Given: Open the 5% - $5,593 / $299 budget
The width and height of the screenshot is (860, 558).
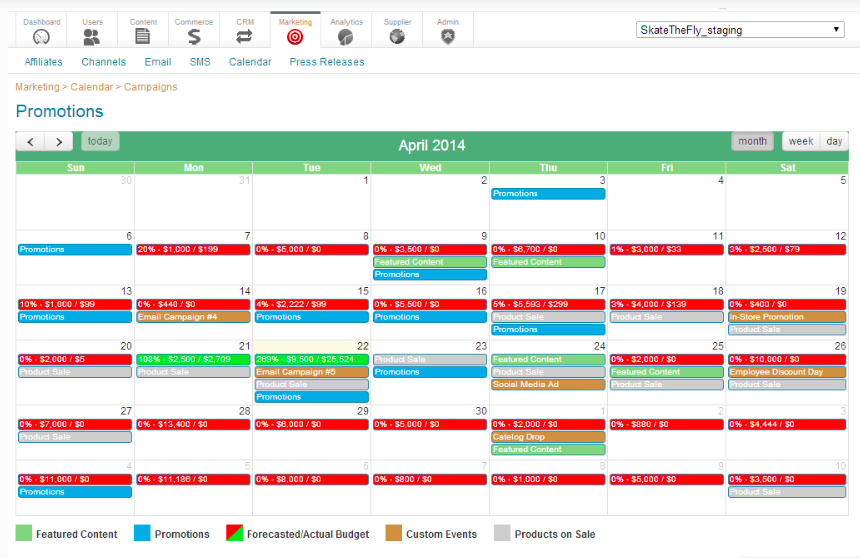Looking at the screenshot, I should (548, 304).
